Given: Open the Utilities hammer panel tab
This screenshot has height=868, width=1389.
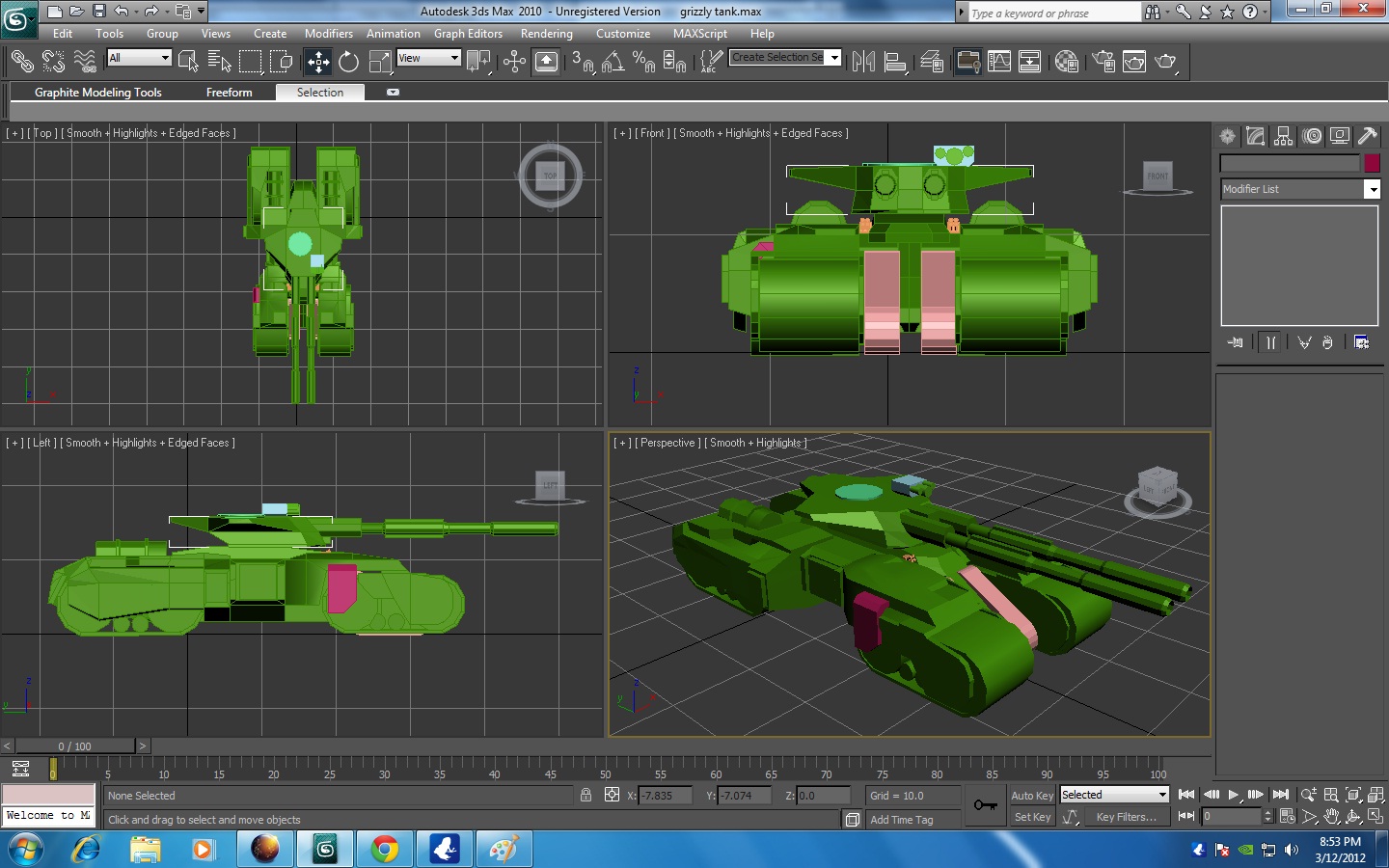Looking at the screenshot, I should tap(1367, 136).
